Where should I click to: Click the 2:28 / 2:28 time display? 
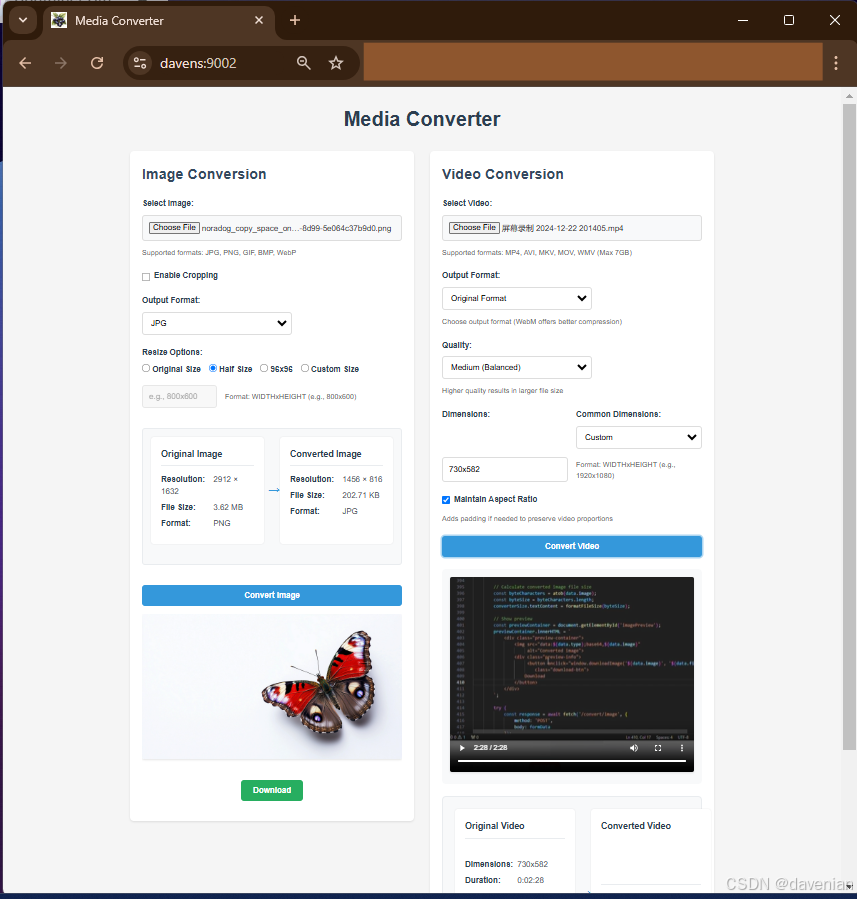[x=490, y=748]
